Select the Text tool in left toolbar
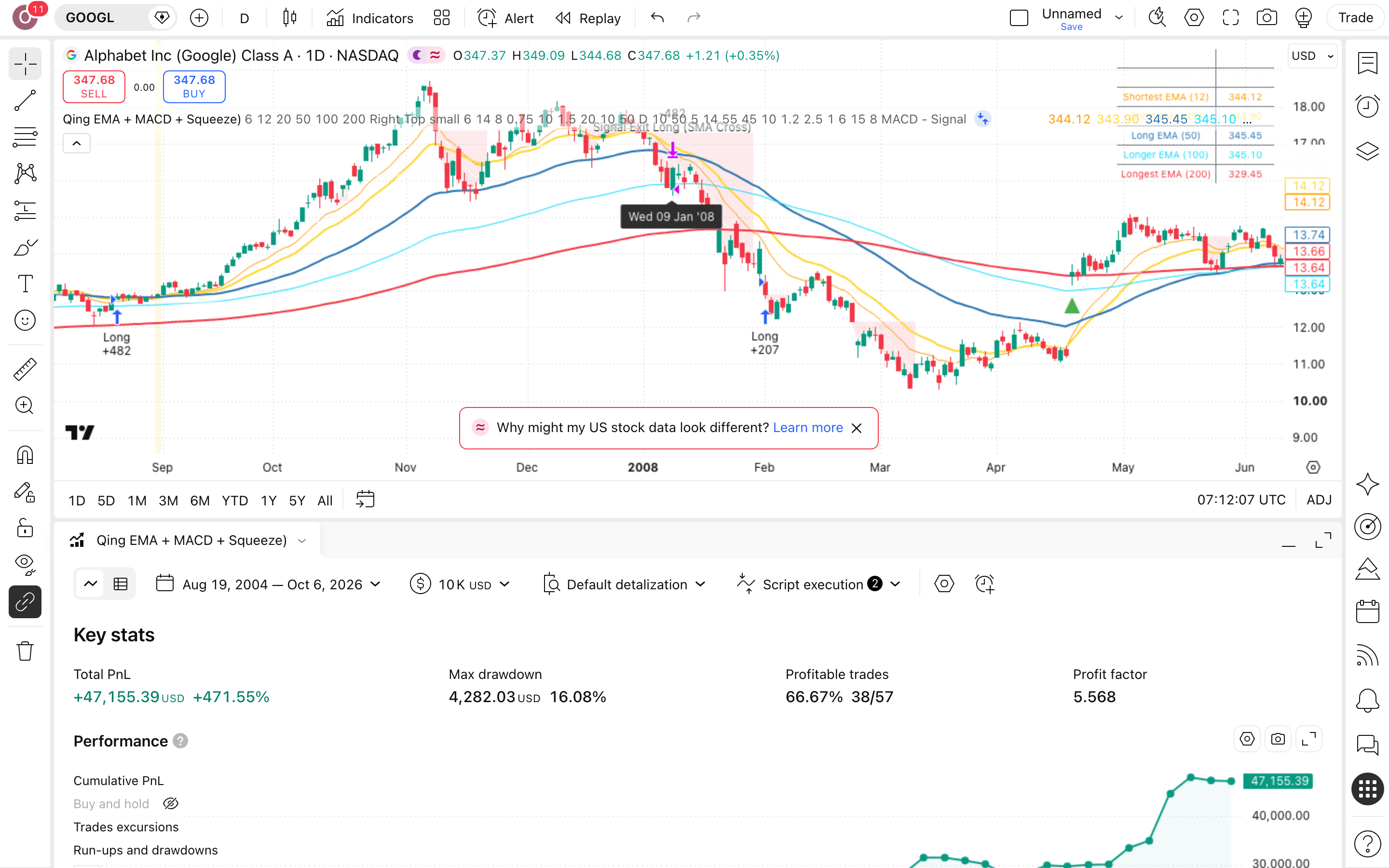The width and height of the screenshot is (1389, 868). pos(25,284)
